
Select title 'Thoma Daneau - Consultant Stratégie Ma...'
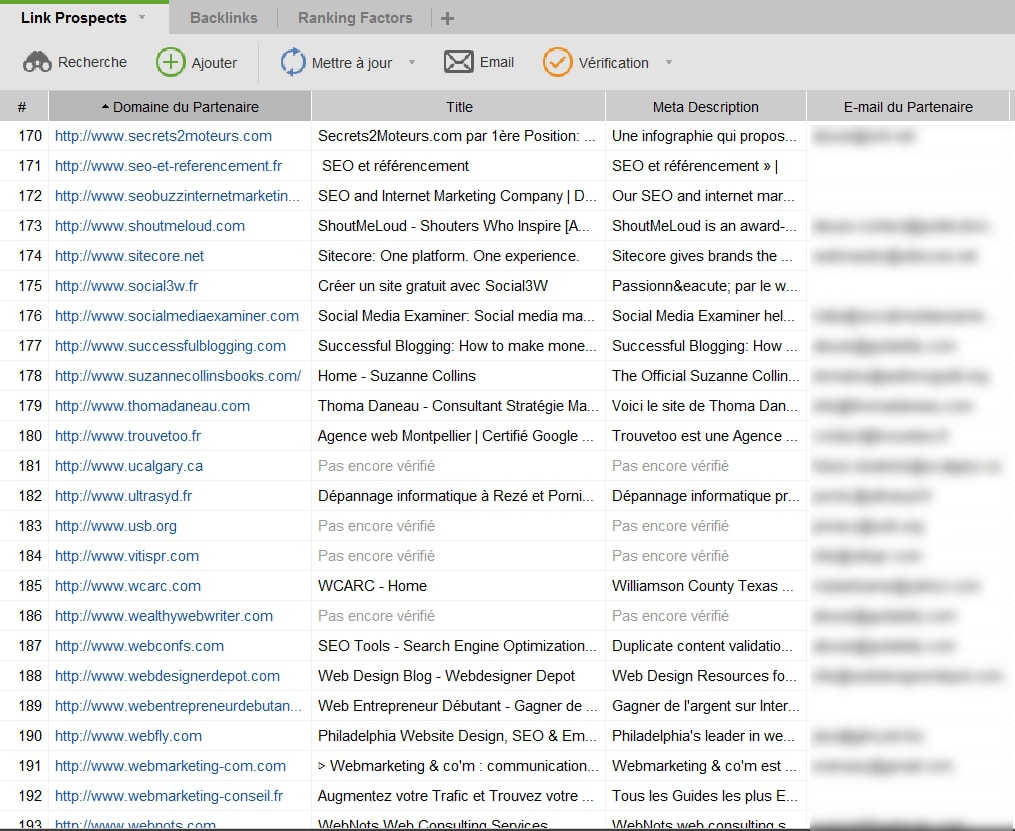(x=458, y=406)
